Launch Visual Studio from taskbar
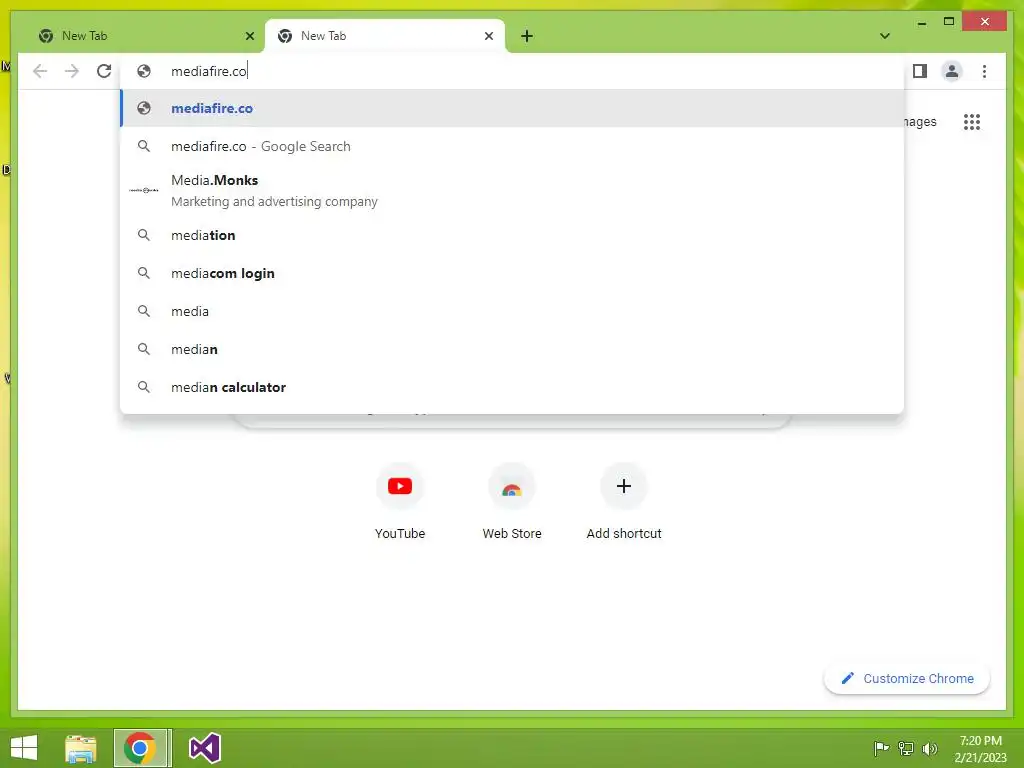 (204, 748)
